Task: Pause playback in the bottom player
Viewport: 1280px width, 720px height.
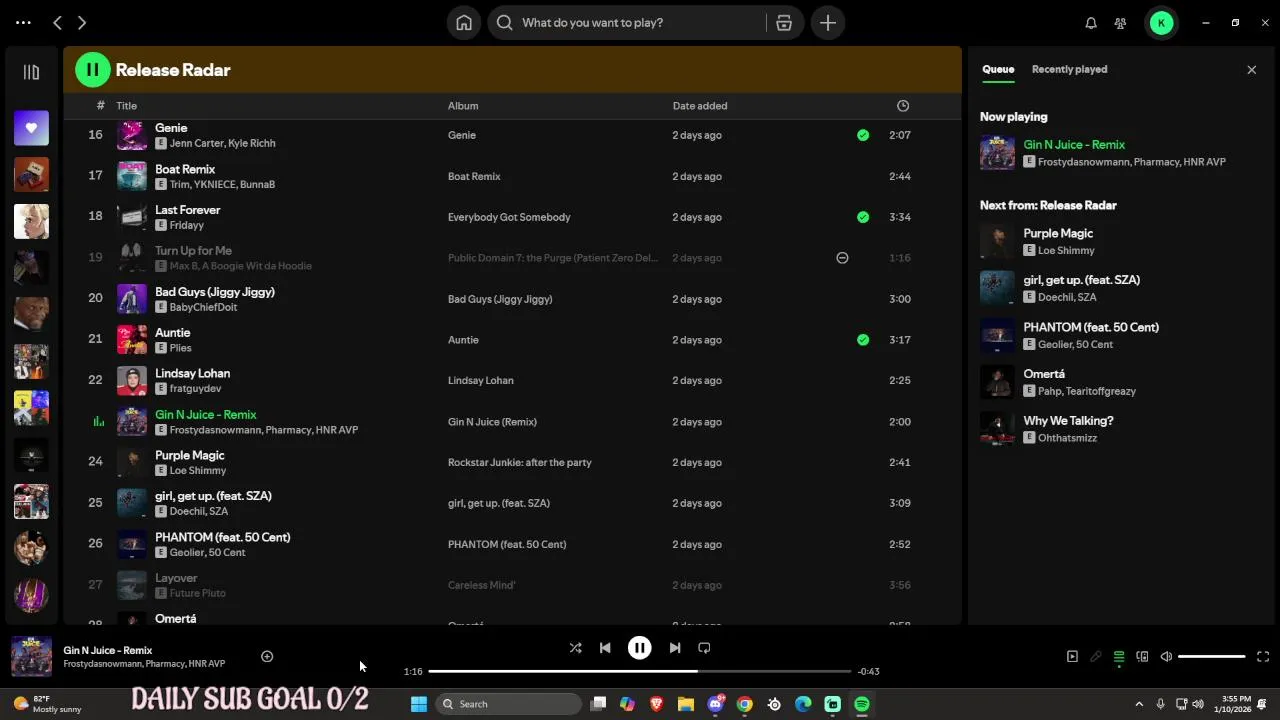Action: click(x=640, y=648)
